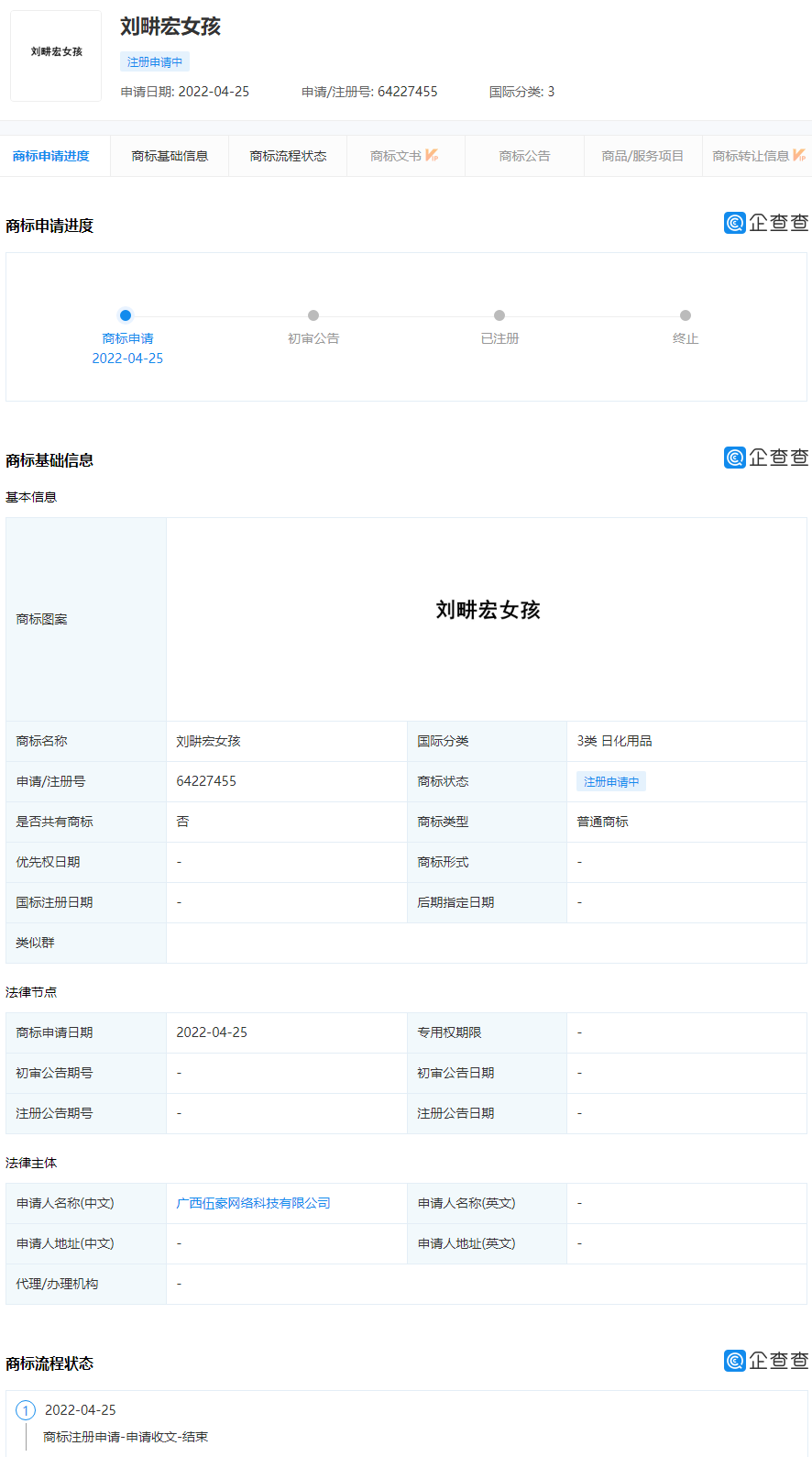Click the 法律主体 subsection heading

pos(31,1163)
